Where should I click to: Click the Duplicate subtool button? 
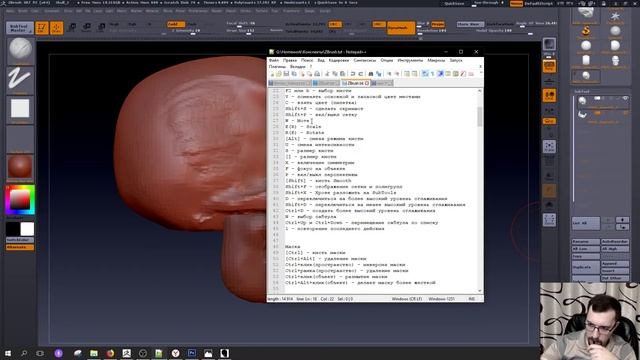click(586, 267)
